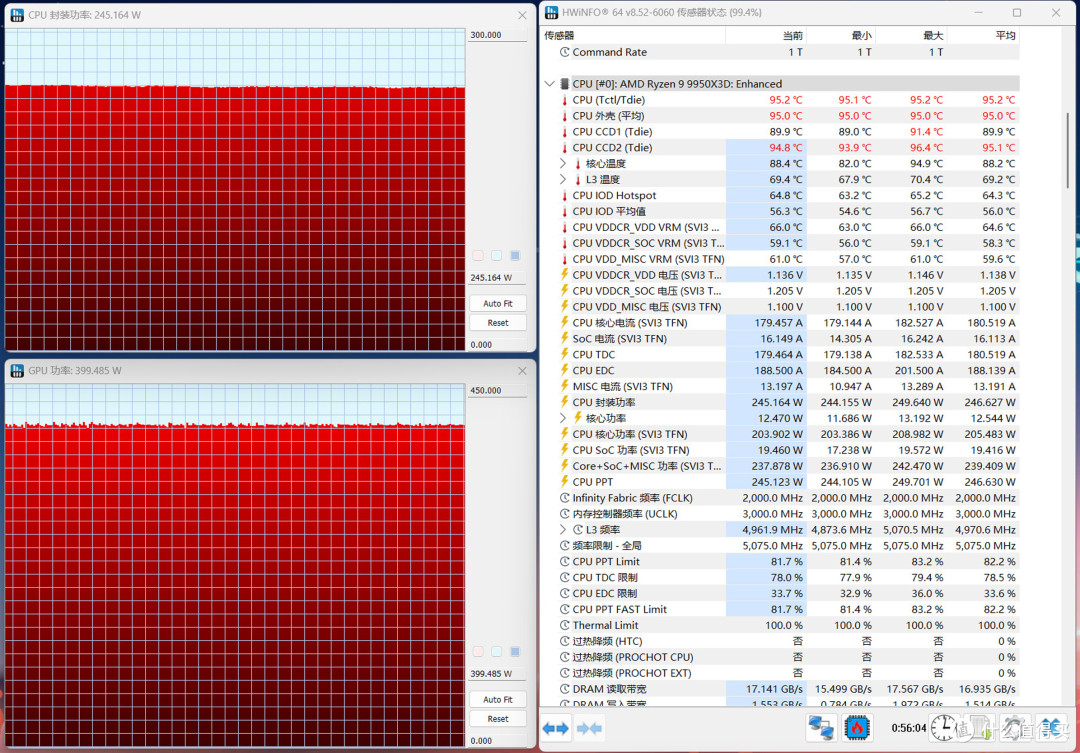Click the thermometer icon beside CPU (Tctl/Tdie)
The image size is (1080, 753).
tap(565, 100)
